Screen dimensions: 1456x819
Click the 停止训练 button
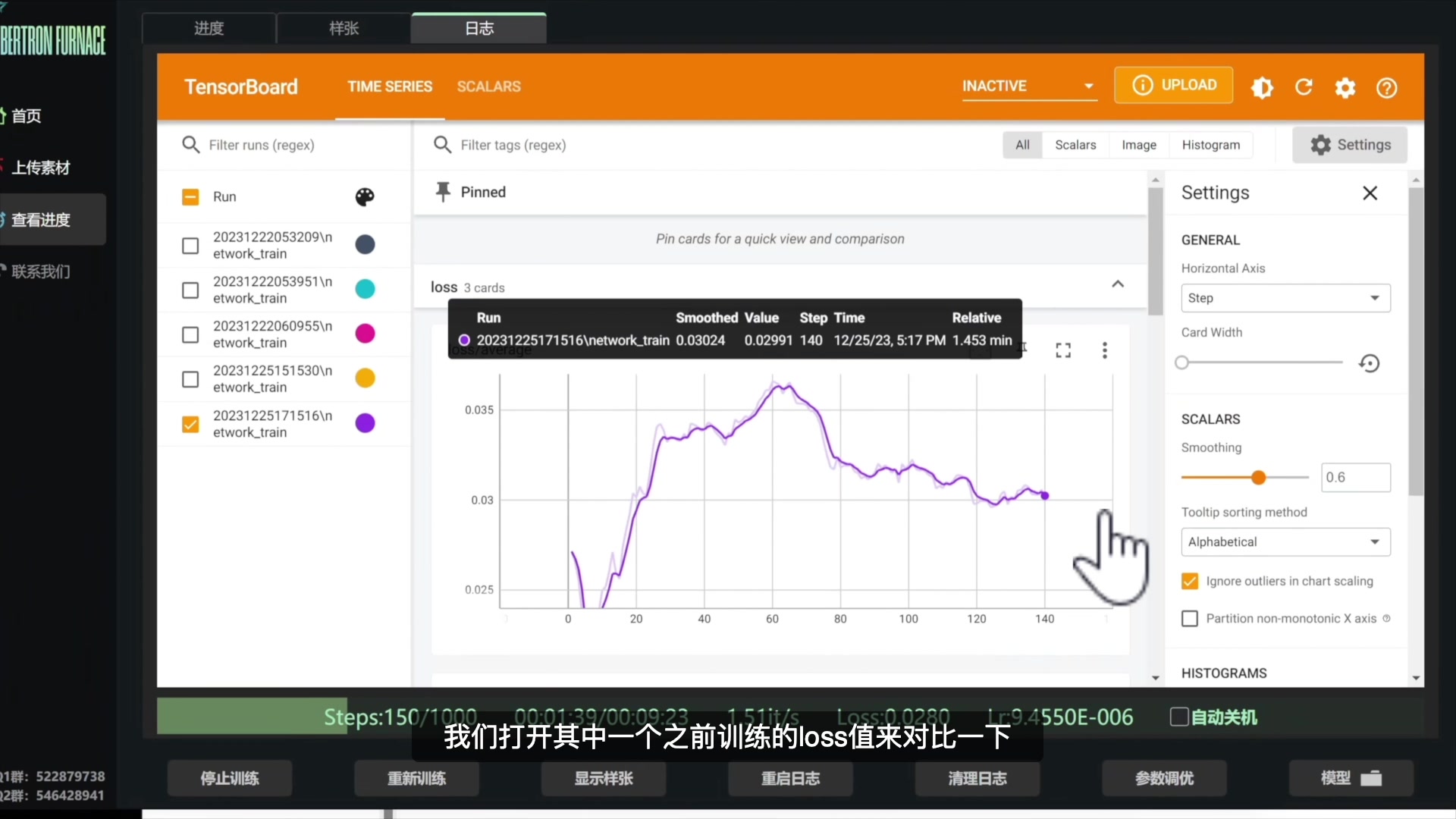pos(230,778)
